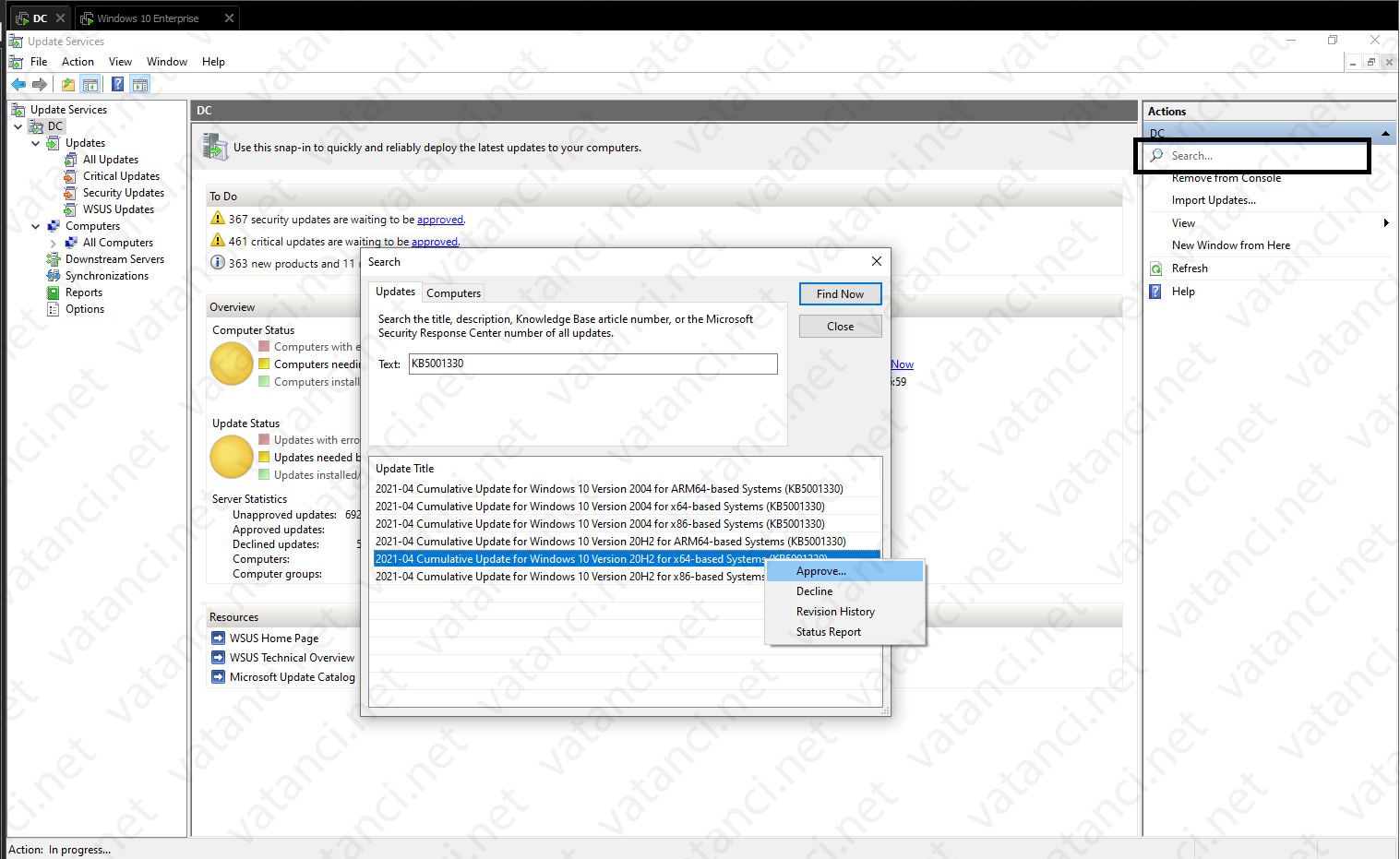Viewport: 1400px width, 859px height.
Task: Collapse the DC tree node
Action: coord(18,126)
